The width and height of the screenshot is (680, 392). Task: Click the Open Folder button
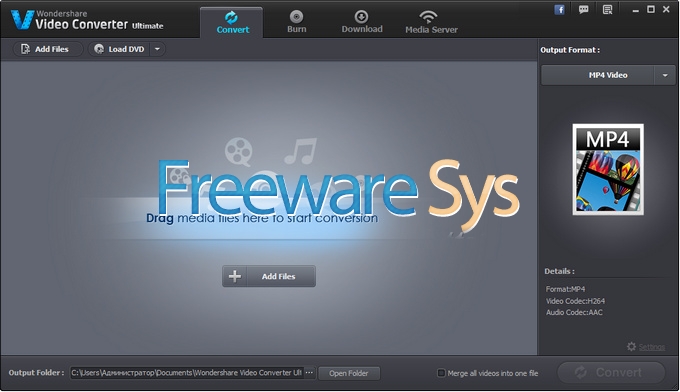(x=349, y=373)
